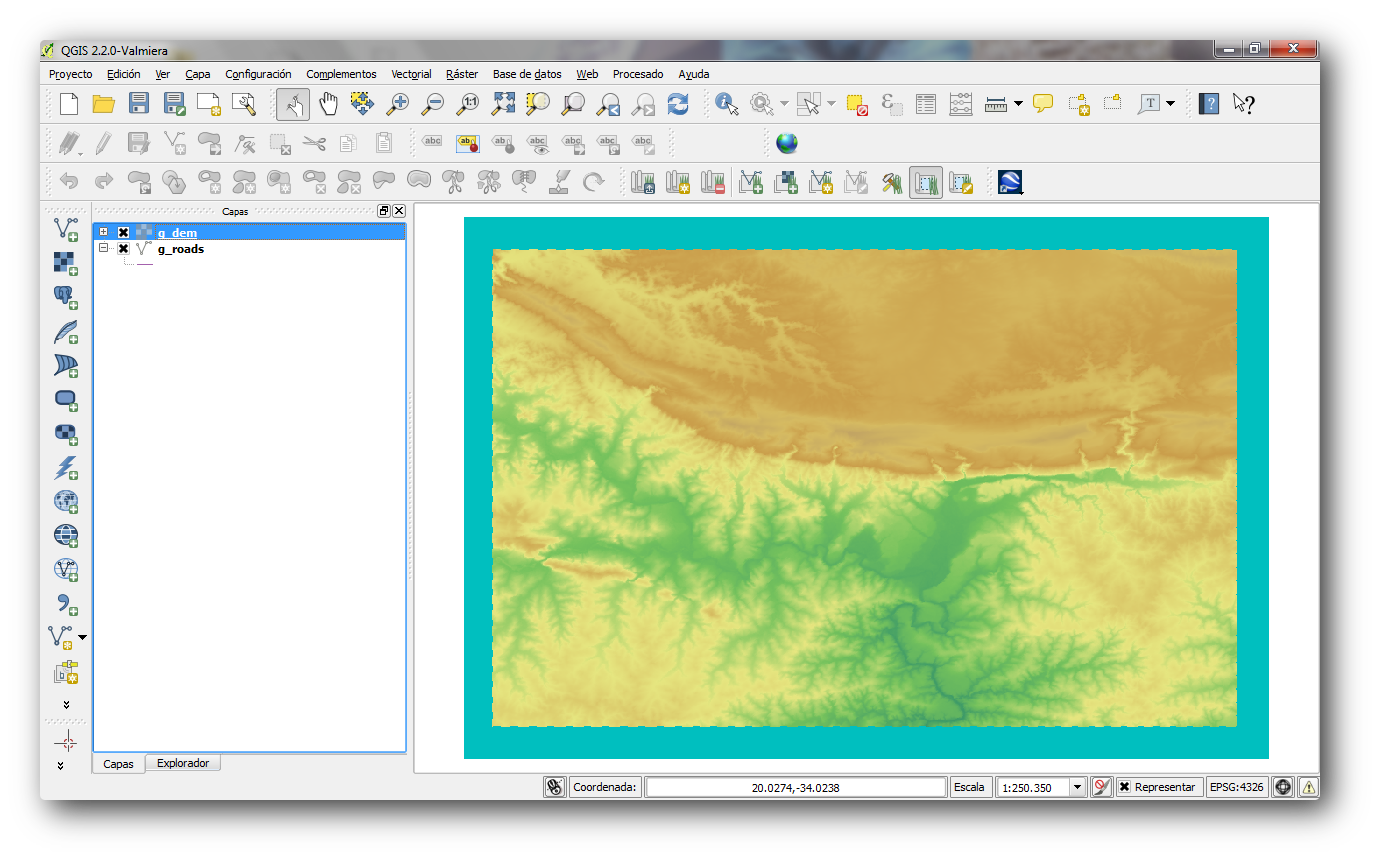Close the Capas panel
Image resolution: width=1380 pixels, height=860 pixels.
[x=399, y=211]
